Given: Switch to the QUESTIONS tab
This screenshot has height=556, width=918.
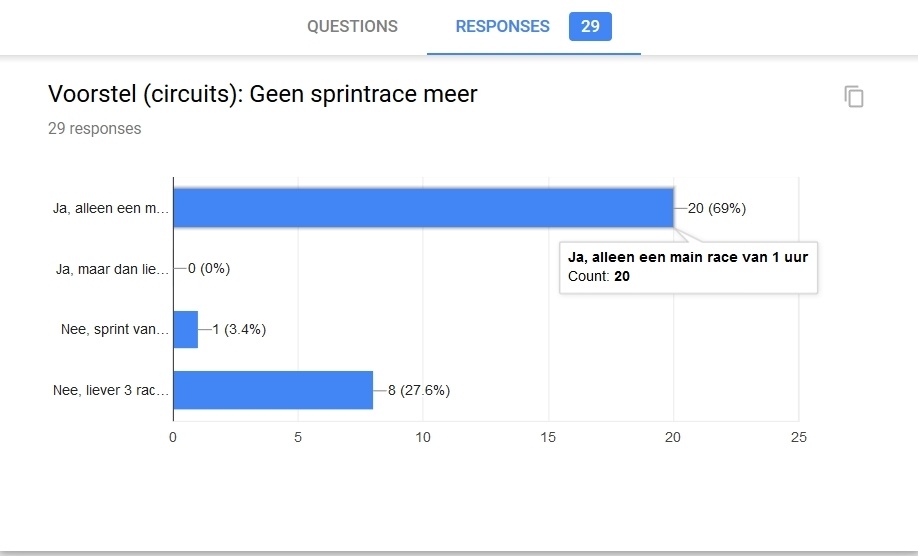Looking at the screenshot, I should 352,27.
